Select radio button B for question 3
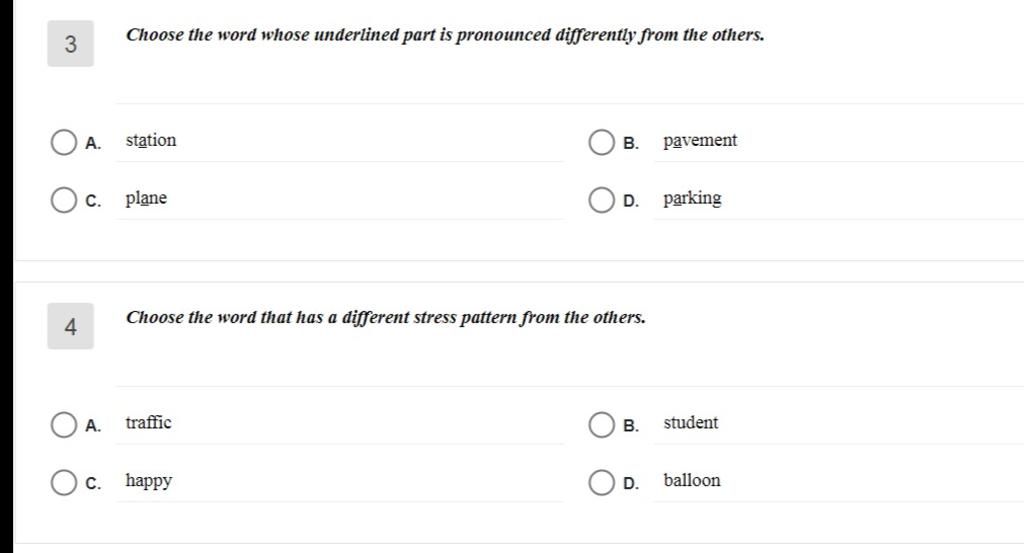The width and height of the screenshot is (1024, 553). point(601,142)
